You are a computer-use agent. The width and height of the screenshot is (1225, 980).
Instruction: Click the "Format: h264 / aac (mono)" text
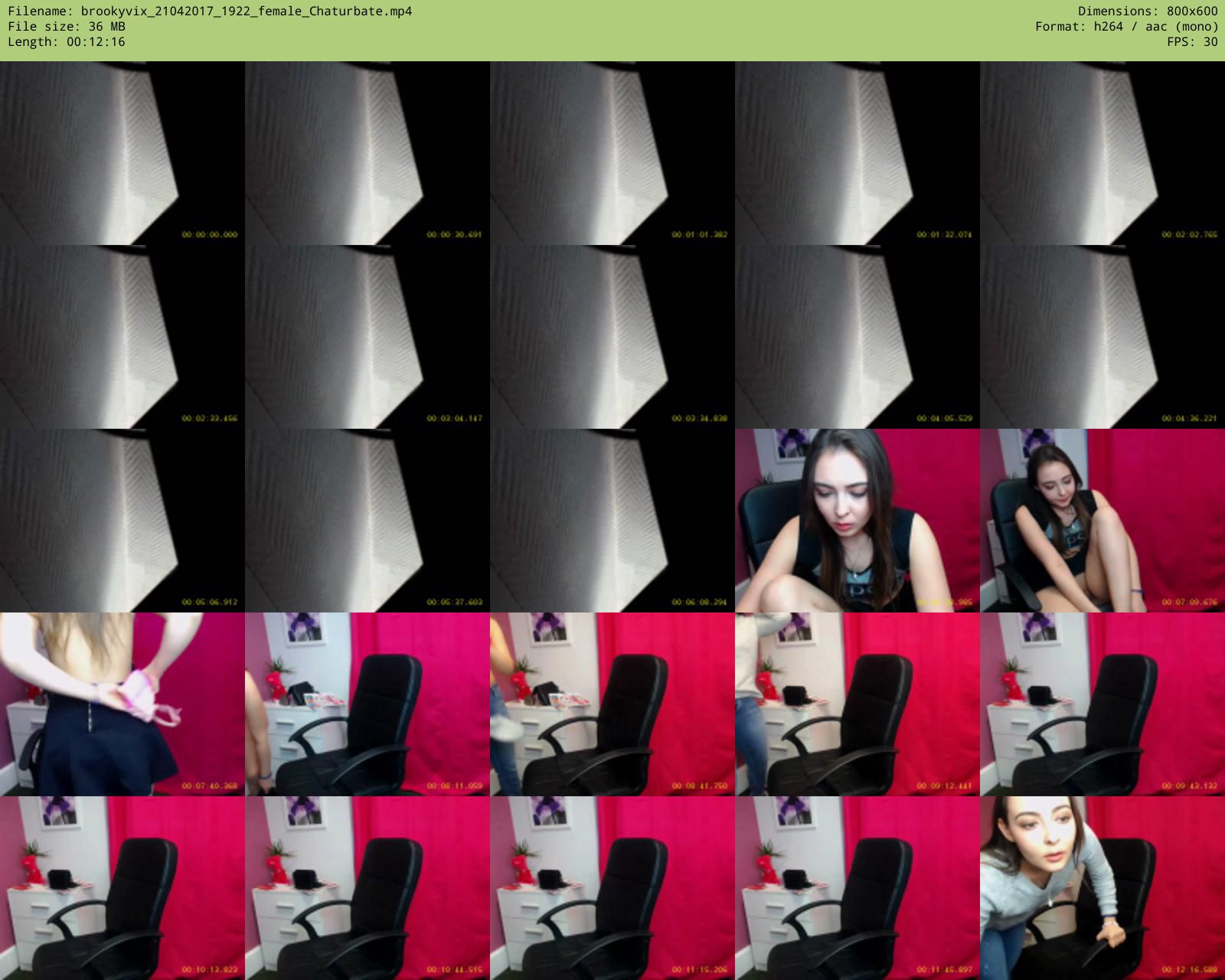[x=1126, y=27]
